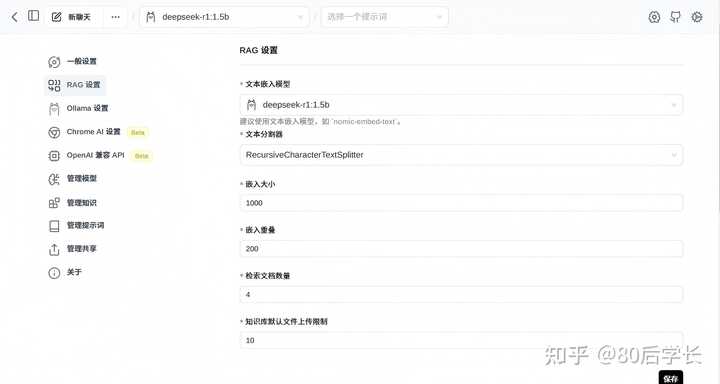Click the book icon for manage prompts
Viewport: 720px width, 384px height.
click(x=54, y=226)
